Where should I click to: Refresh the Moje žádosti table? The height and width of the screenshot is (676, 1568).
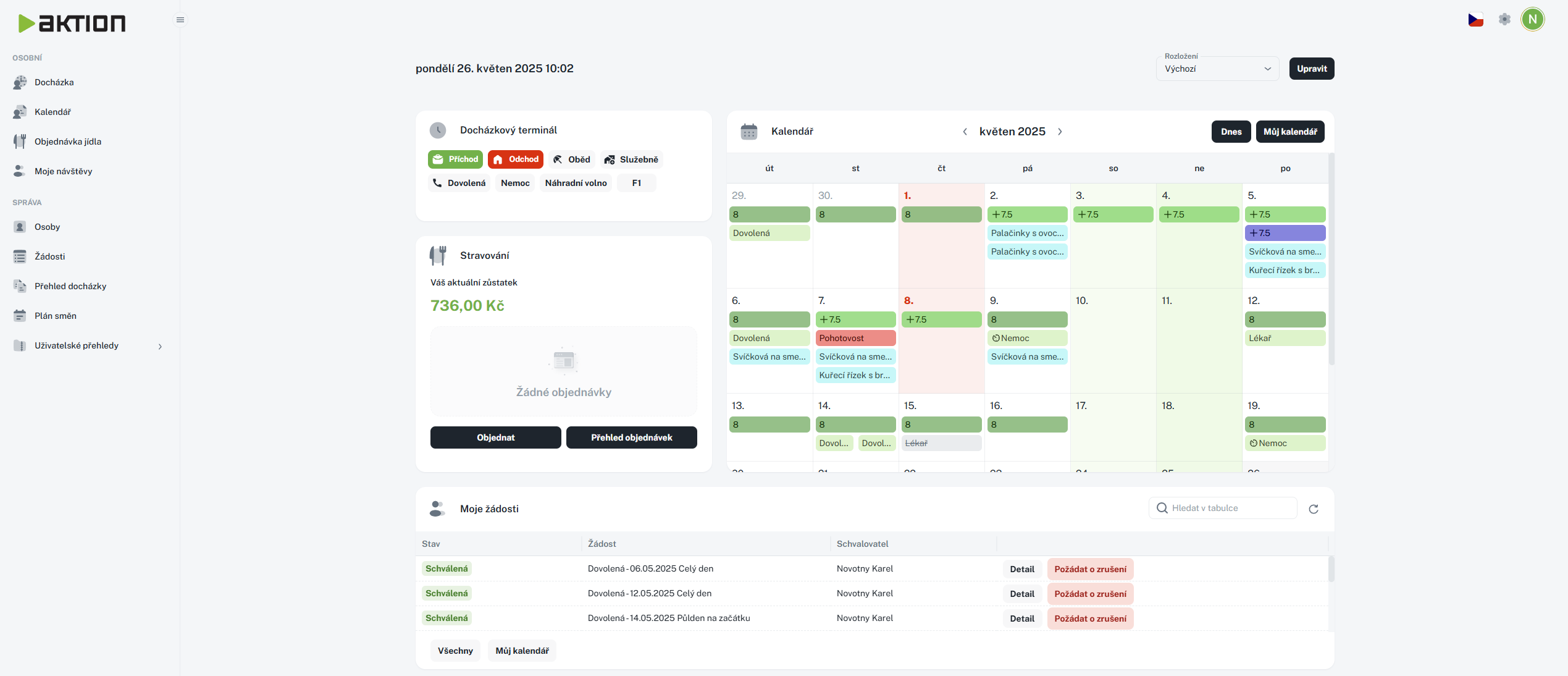click(1313, 509)
